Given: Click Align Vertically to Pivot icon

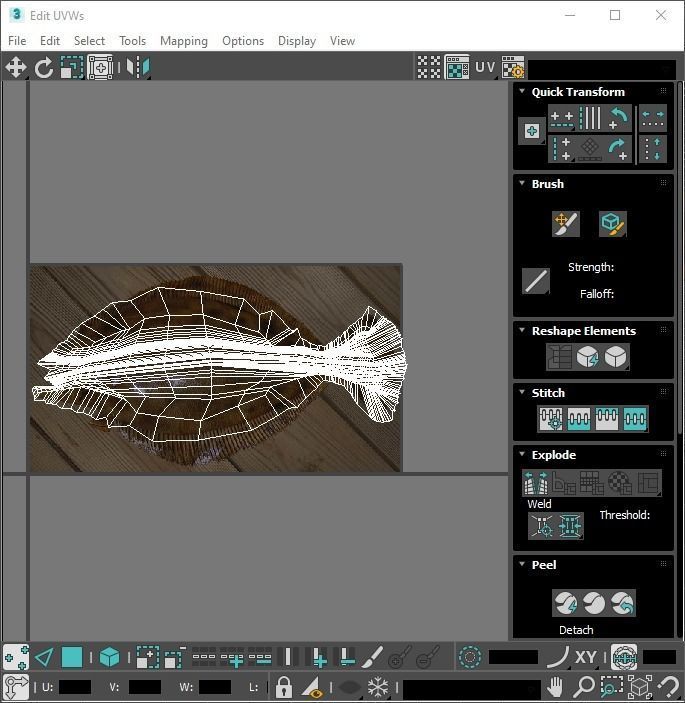Looking at the screenshot, I should pyautogui.click(x=562, y=149).
